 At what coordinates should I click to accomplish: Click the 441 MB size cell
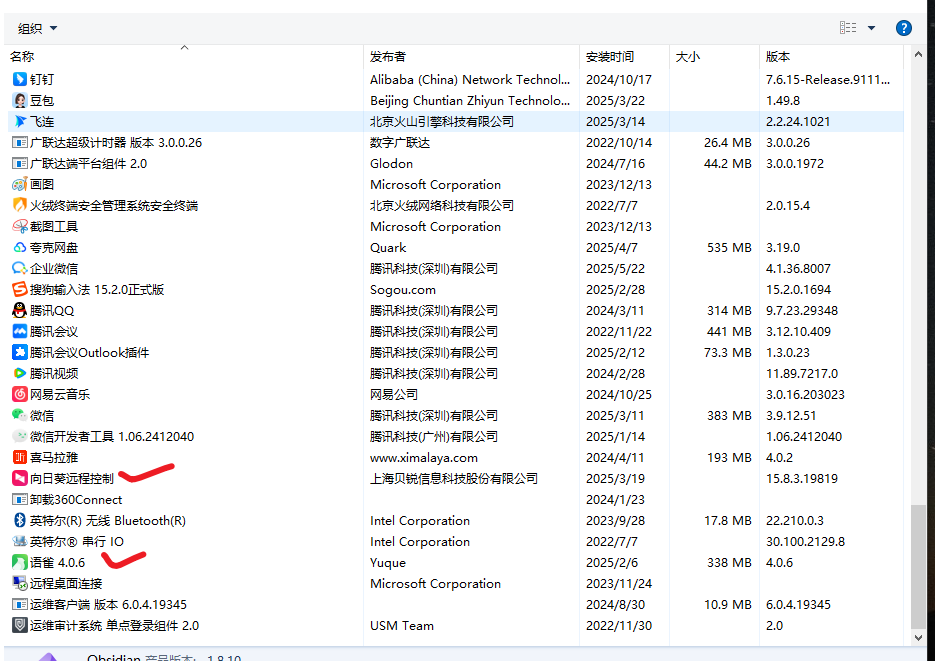[x=729, y=331]
